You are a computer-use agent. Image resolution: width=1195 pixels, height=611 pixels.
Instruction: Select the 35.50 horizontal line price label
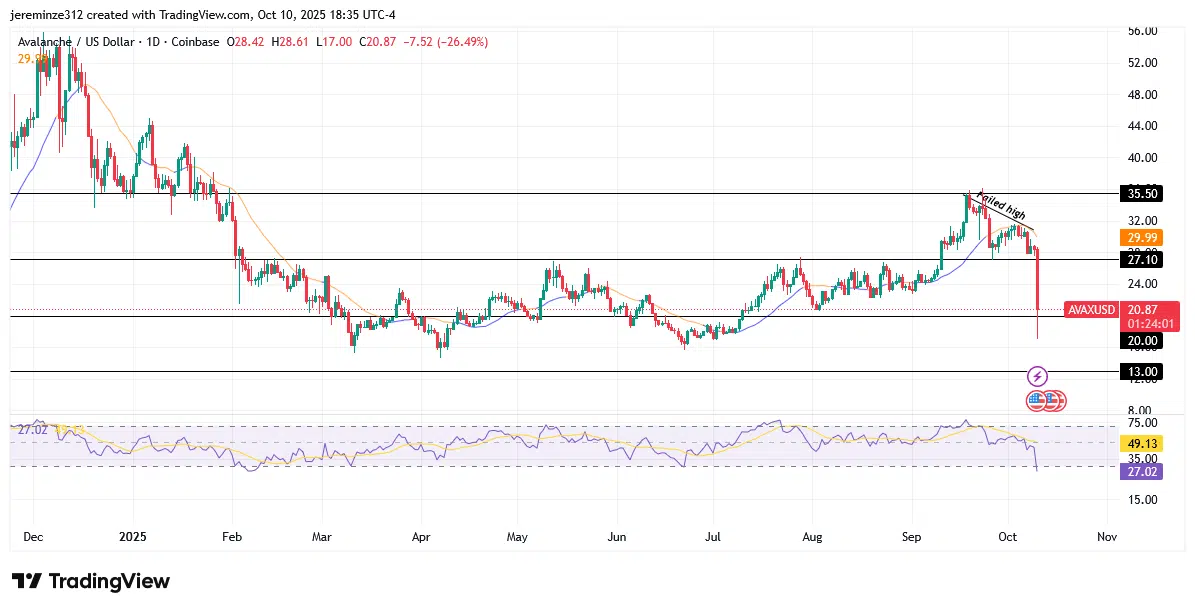(1142, 194)
